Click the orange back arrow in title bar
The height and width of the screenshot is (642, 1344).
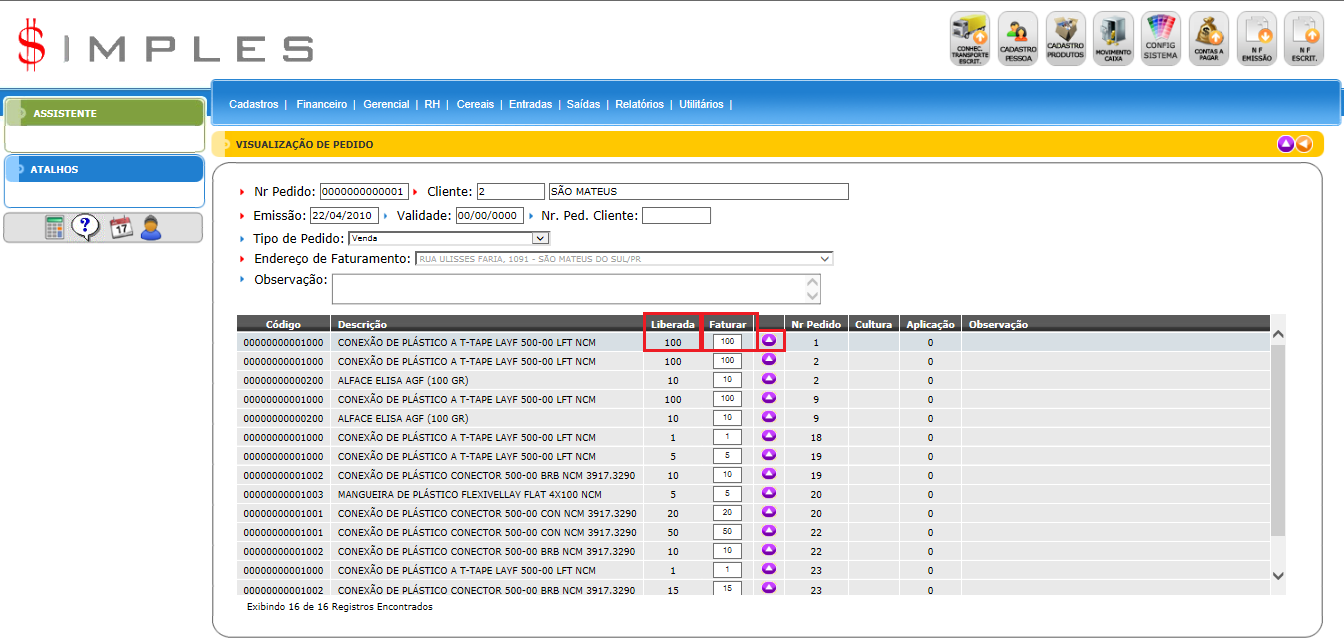[x=1304, y=144]
